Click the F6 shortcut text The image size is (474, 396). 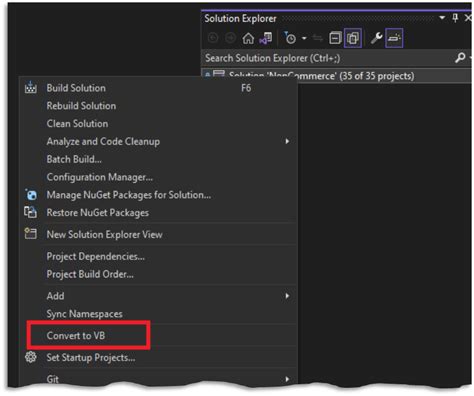click(x=246, y=88)
